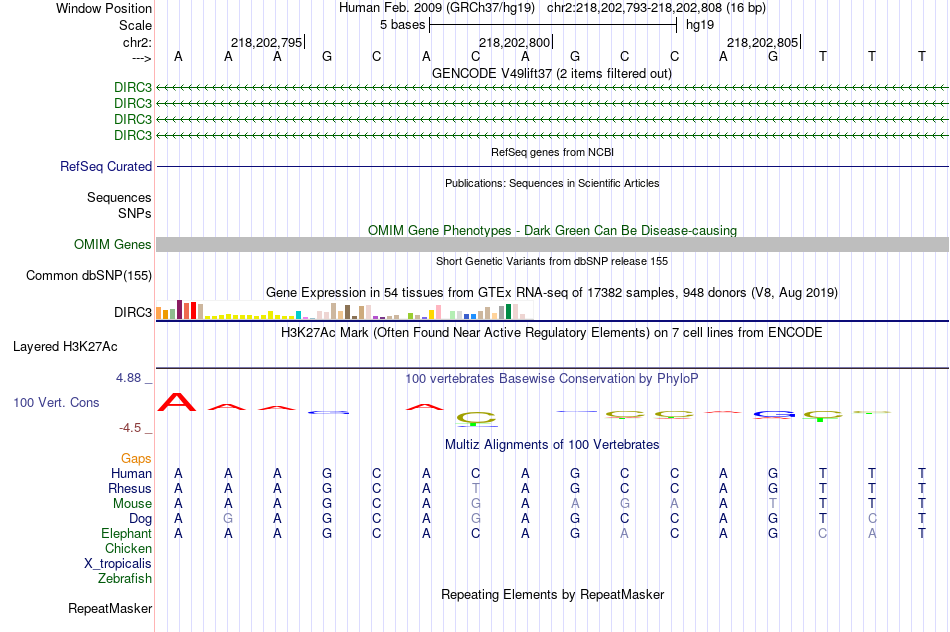Open the PhyloP Basewise Conservation title
The height and width of the screenshot is (632, 950).
coord(552,379)
